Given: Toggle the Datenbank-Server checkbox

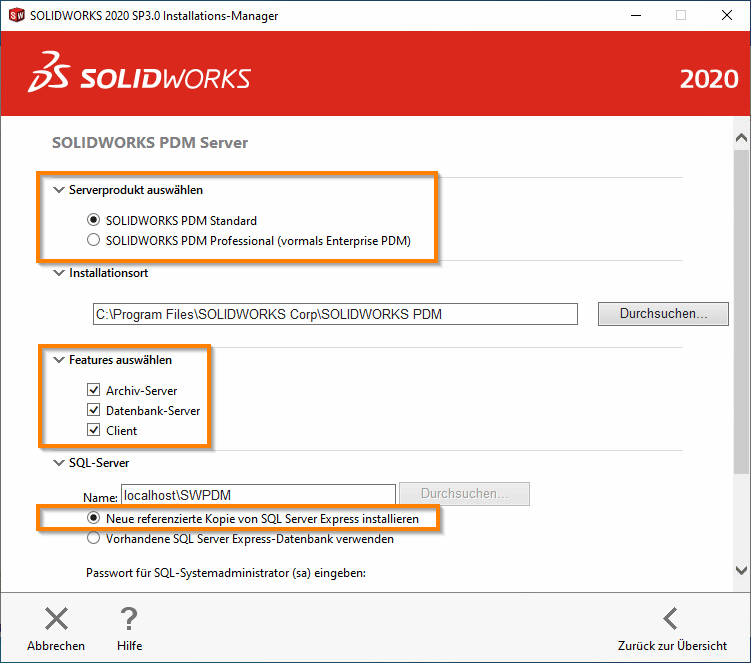Looking at the screenshot, I should pos(93,410).
